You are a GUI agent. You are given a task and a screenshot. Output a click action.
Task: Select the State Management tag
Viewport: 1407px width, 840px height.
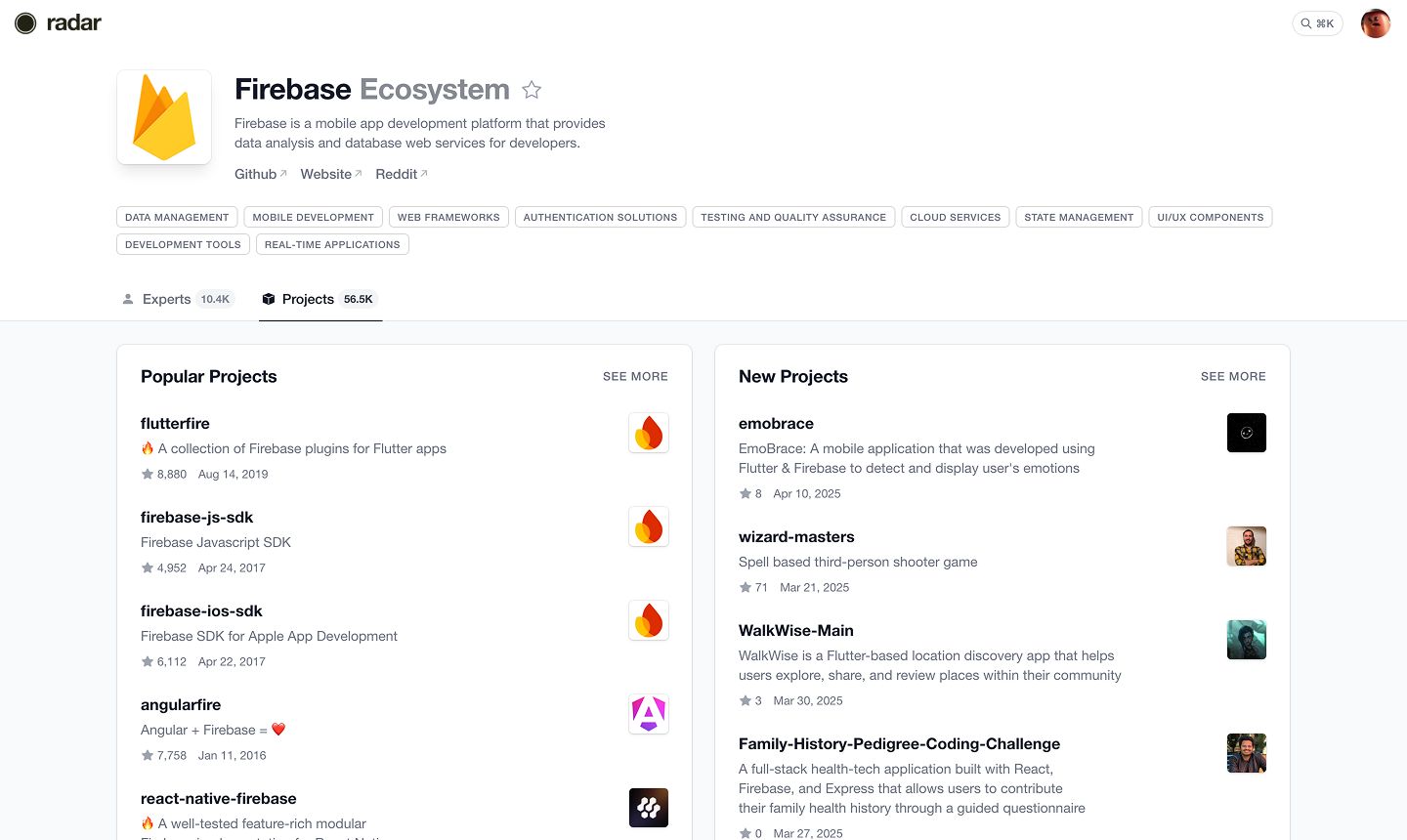[1079, 217]
